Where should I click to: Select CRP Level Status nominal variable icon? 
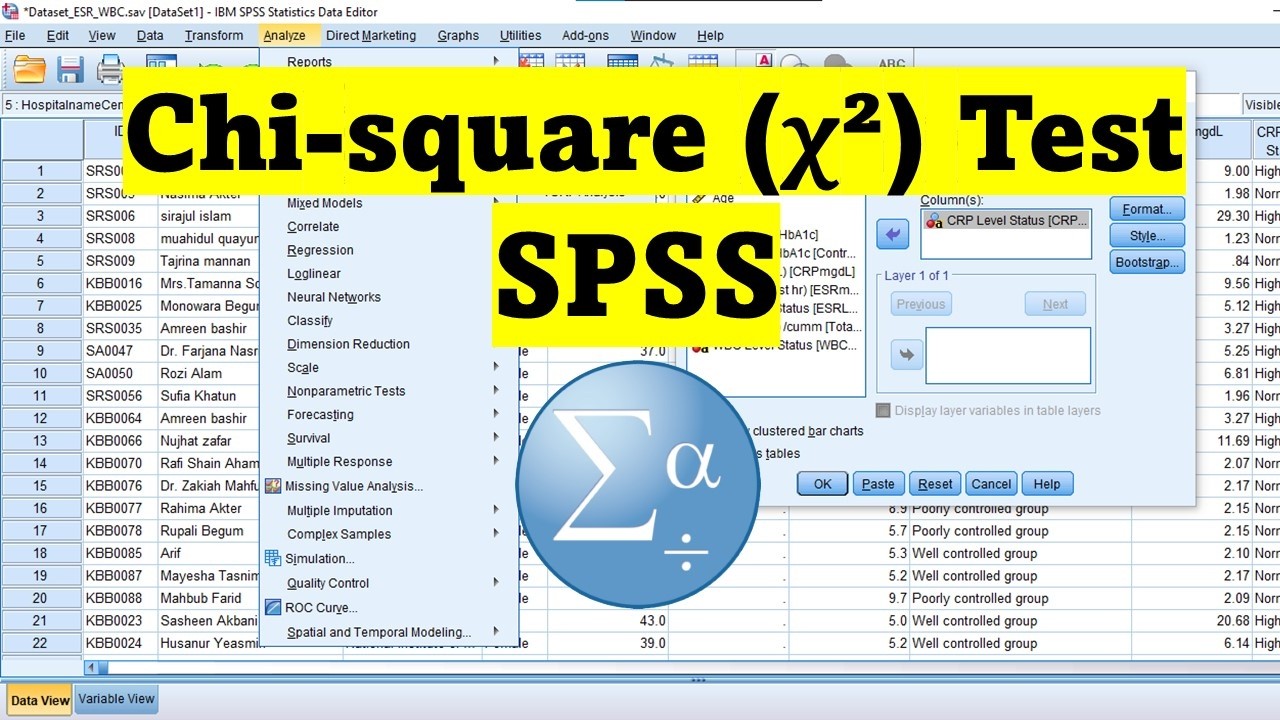934,221
